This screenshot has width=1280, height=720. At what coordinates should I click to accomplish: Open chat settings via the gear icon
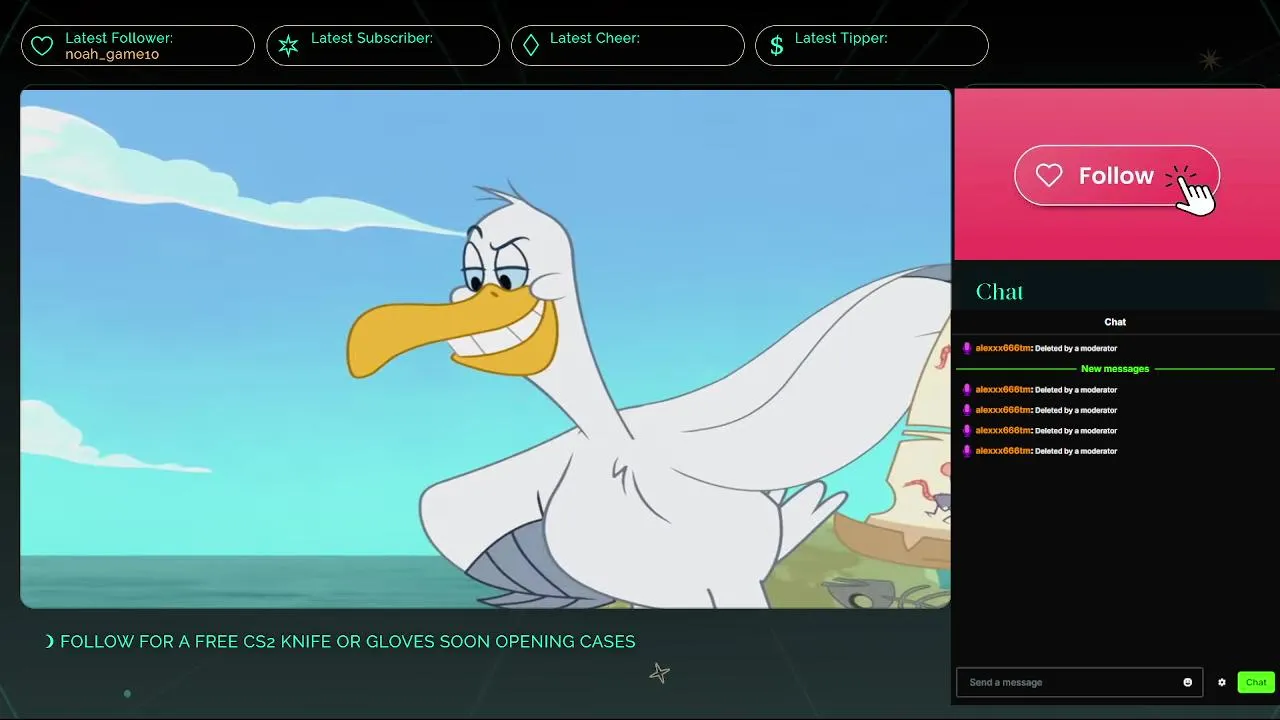[1221, 683]
